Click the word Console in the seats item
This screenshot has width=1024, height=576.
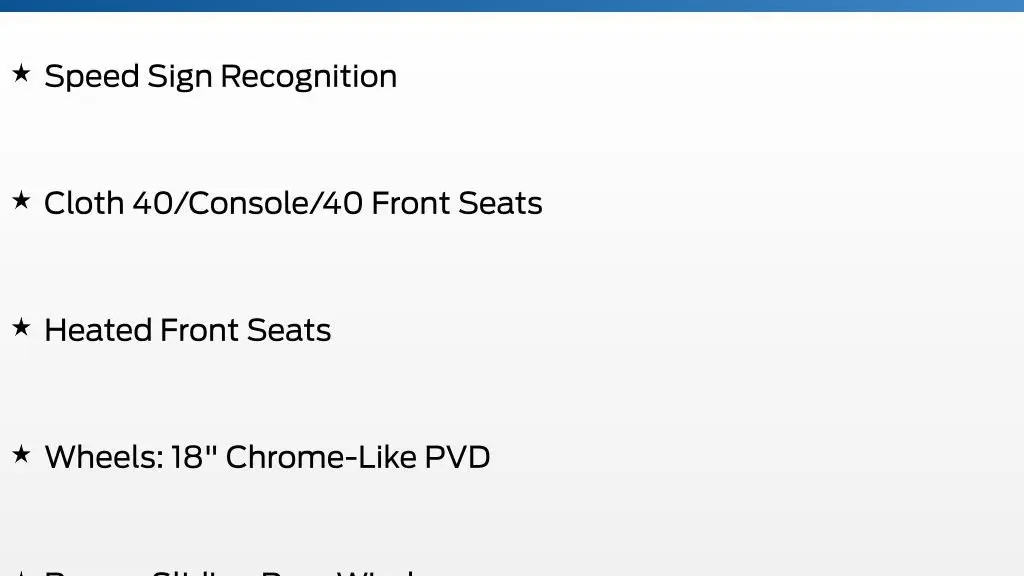(248, 203)
